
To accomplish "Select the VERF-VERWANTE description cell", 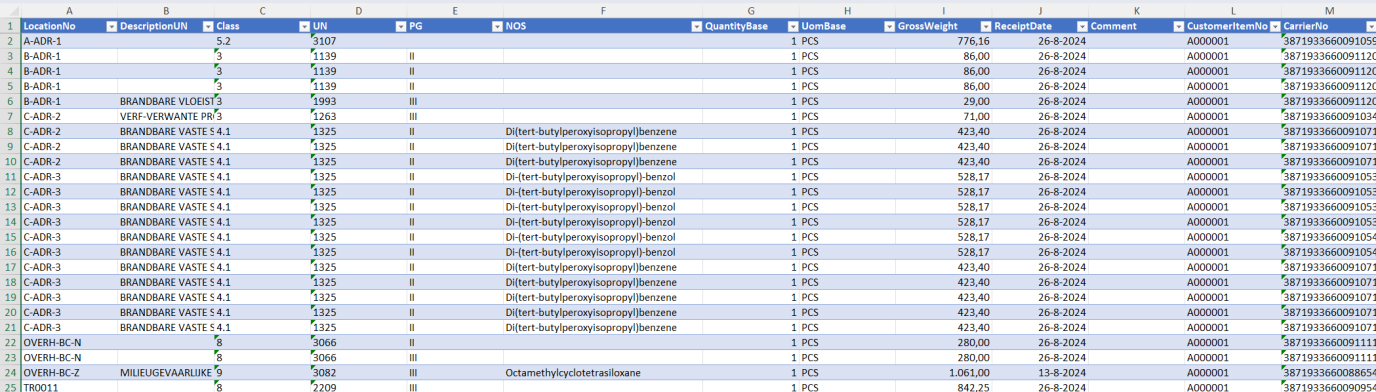I will coord(166,116).
